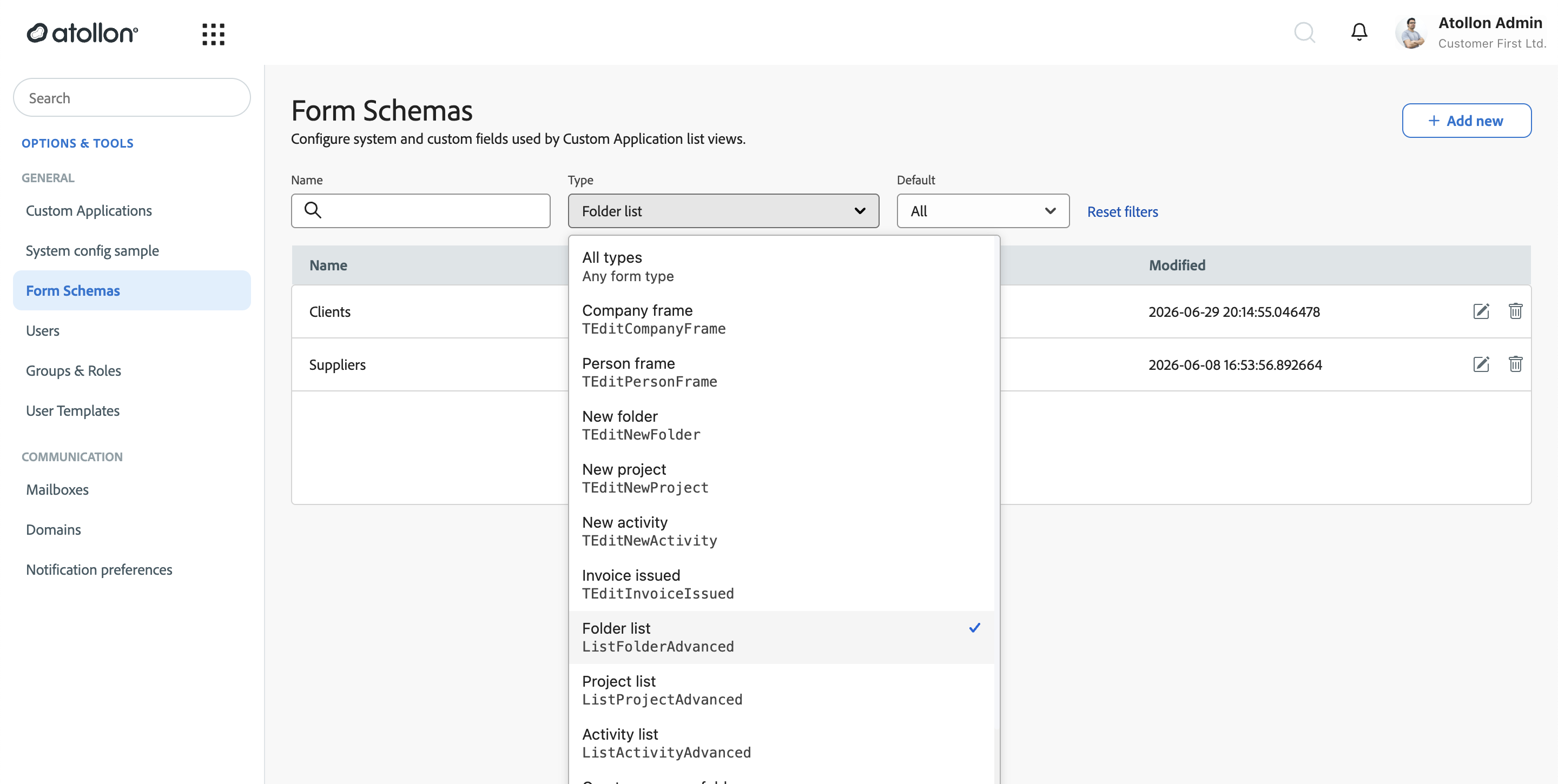Click Suppliers modified date 2026-06-08

point(1235,364)
